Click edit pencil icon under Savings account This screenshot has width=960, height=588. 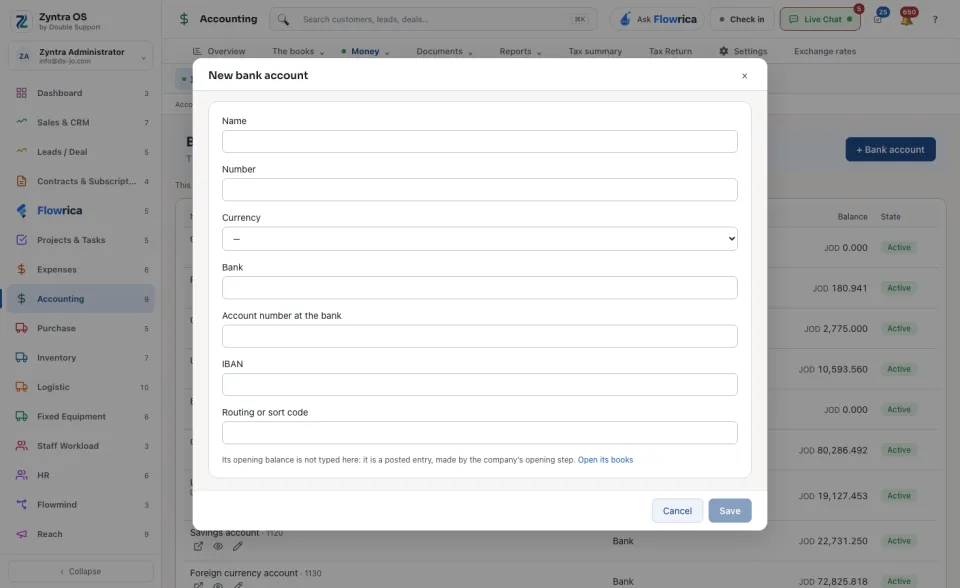point(238,546)
